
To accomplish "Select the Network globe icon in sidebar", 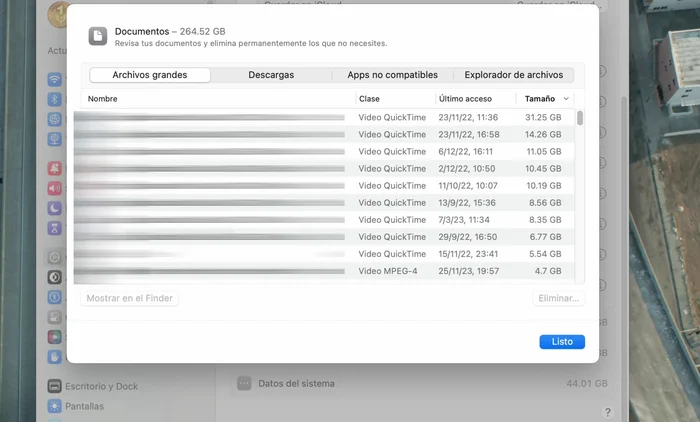I will (54, 119).
